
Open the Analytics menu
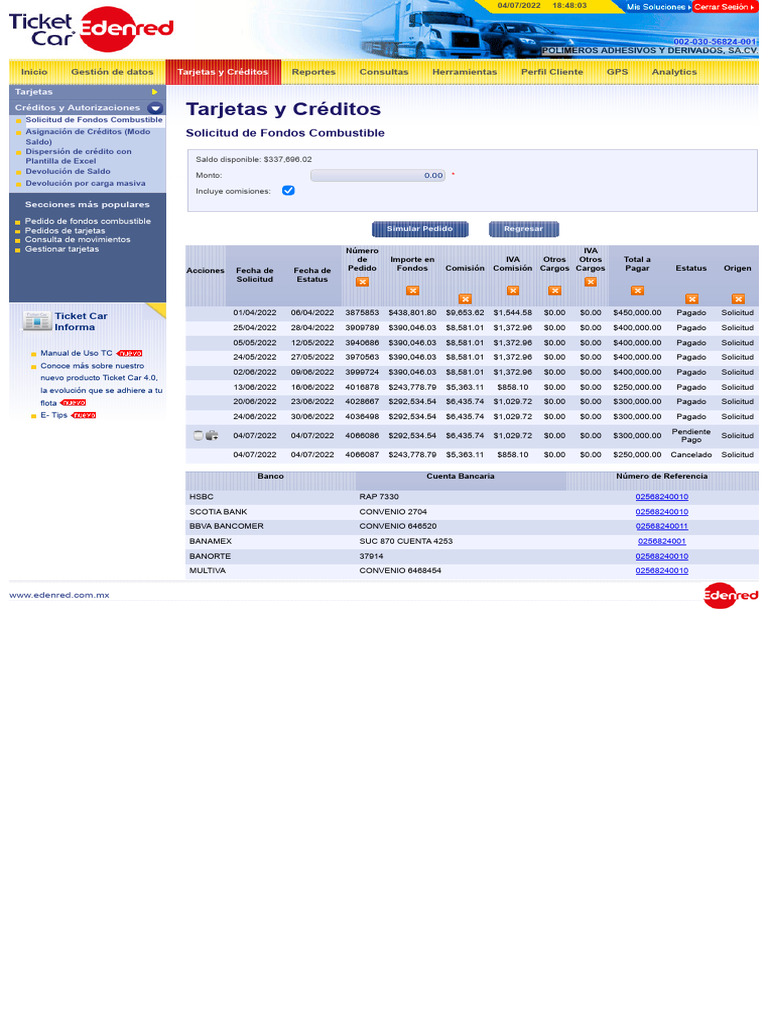coord(674,72)
